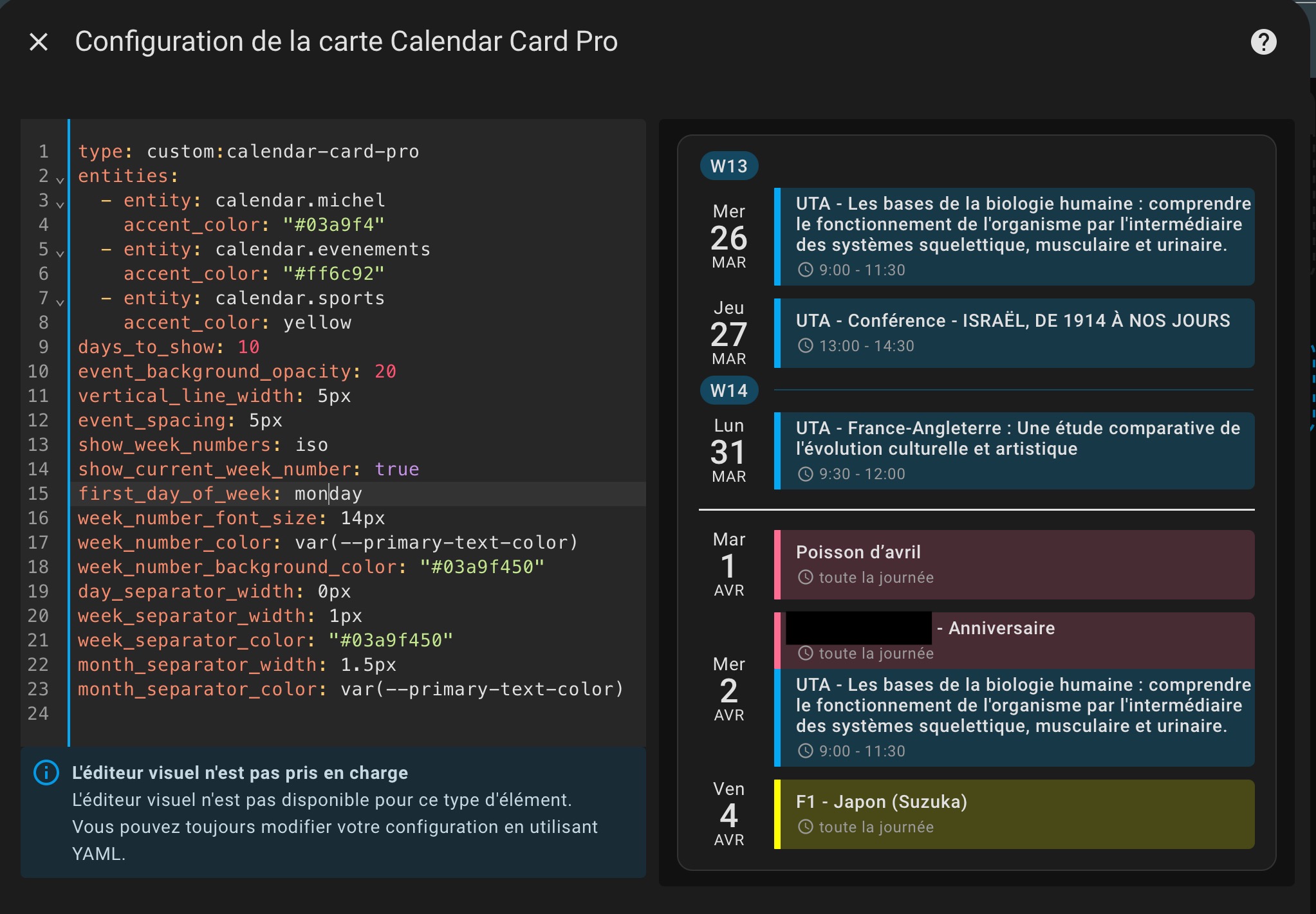Close the Calendar Card Pro configuration dialog
The width and height of the screenshot is (1316, 914).
pos(39,41)
